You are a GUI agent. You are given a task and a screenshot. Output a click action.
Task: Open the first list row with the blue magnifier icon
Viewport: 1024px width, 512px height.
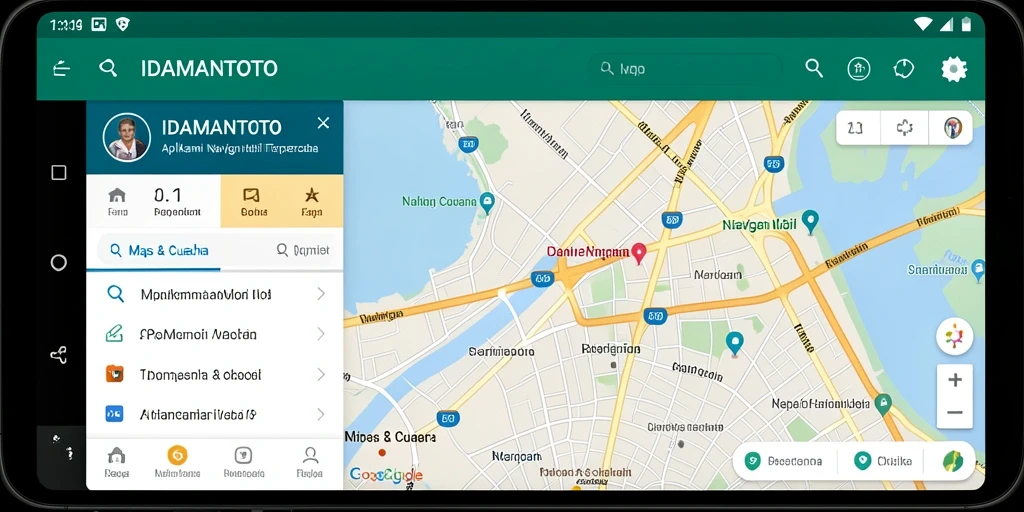click(x=215, y=295)
